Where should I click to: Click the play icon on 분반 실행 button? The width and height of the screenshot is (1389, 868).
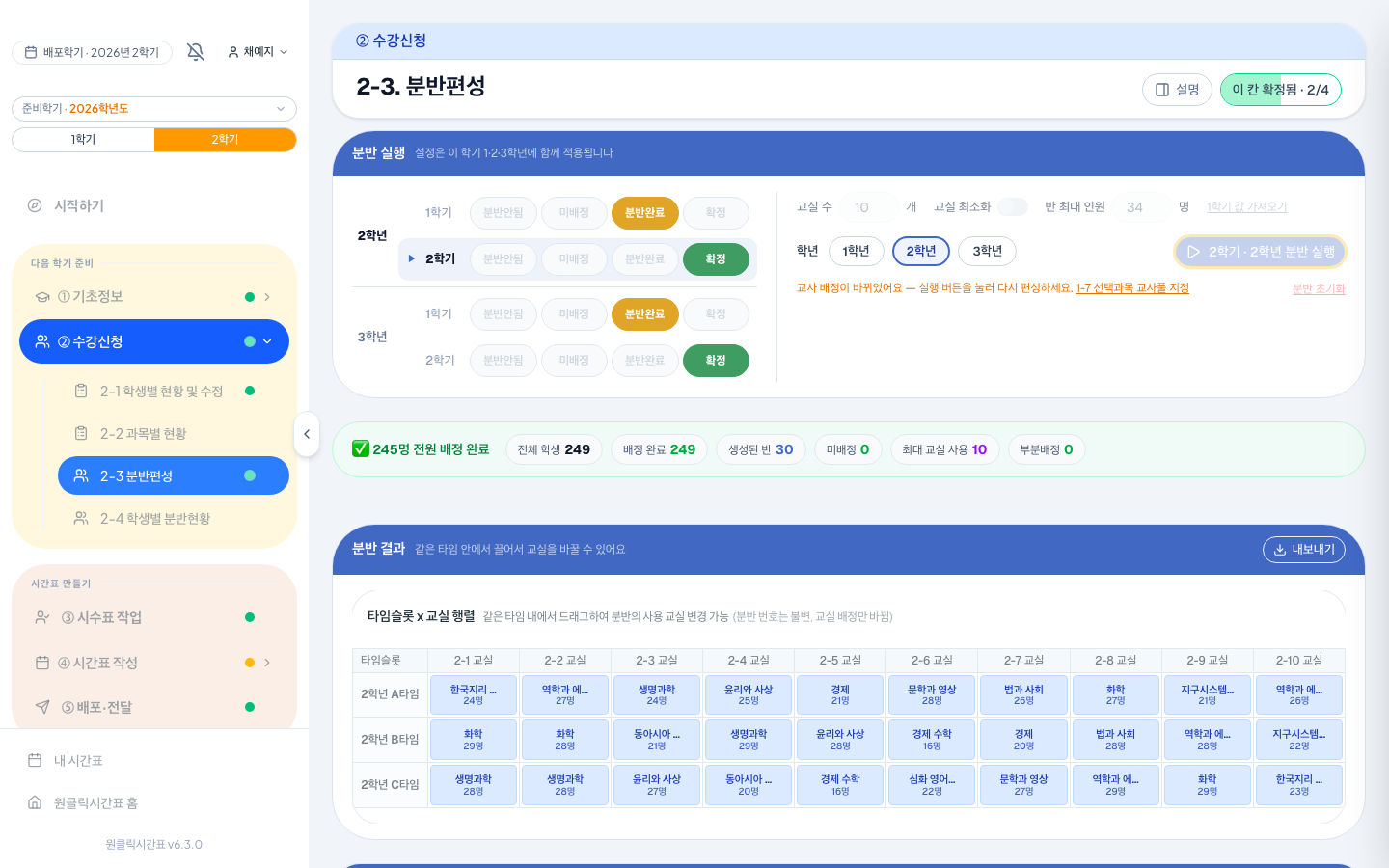coord(1193,252)
